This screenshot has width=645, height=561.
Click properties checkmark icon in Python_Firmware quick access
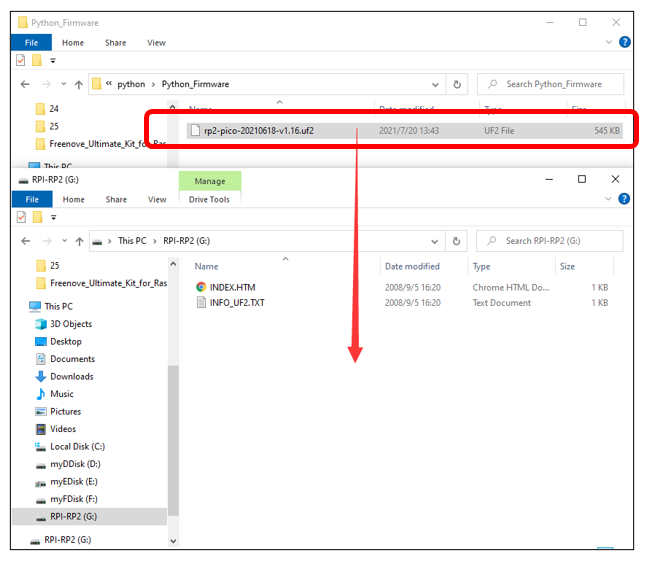[x=21, y=60]
